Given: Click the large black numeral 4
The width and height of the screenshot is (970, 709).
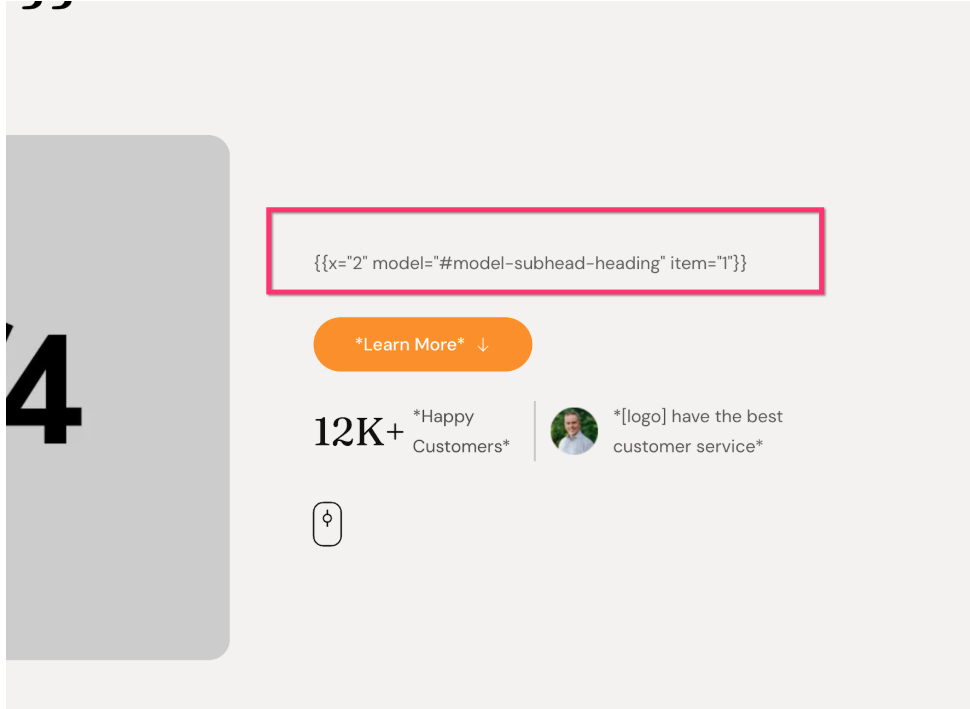Looking at the screenshot, I should tap(44, 386).
